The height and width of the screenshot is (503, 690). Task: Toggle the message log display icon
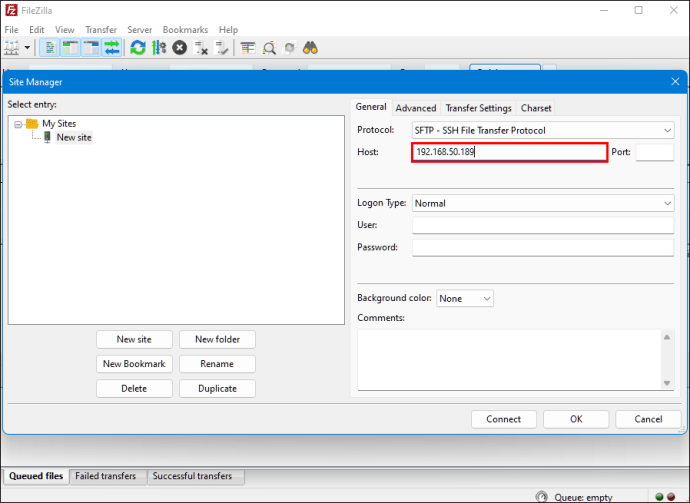click(49, 48)
